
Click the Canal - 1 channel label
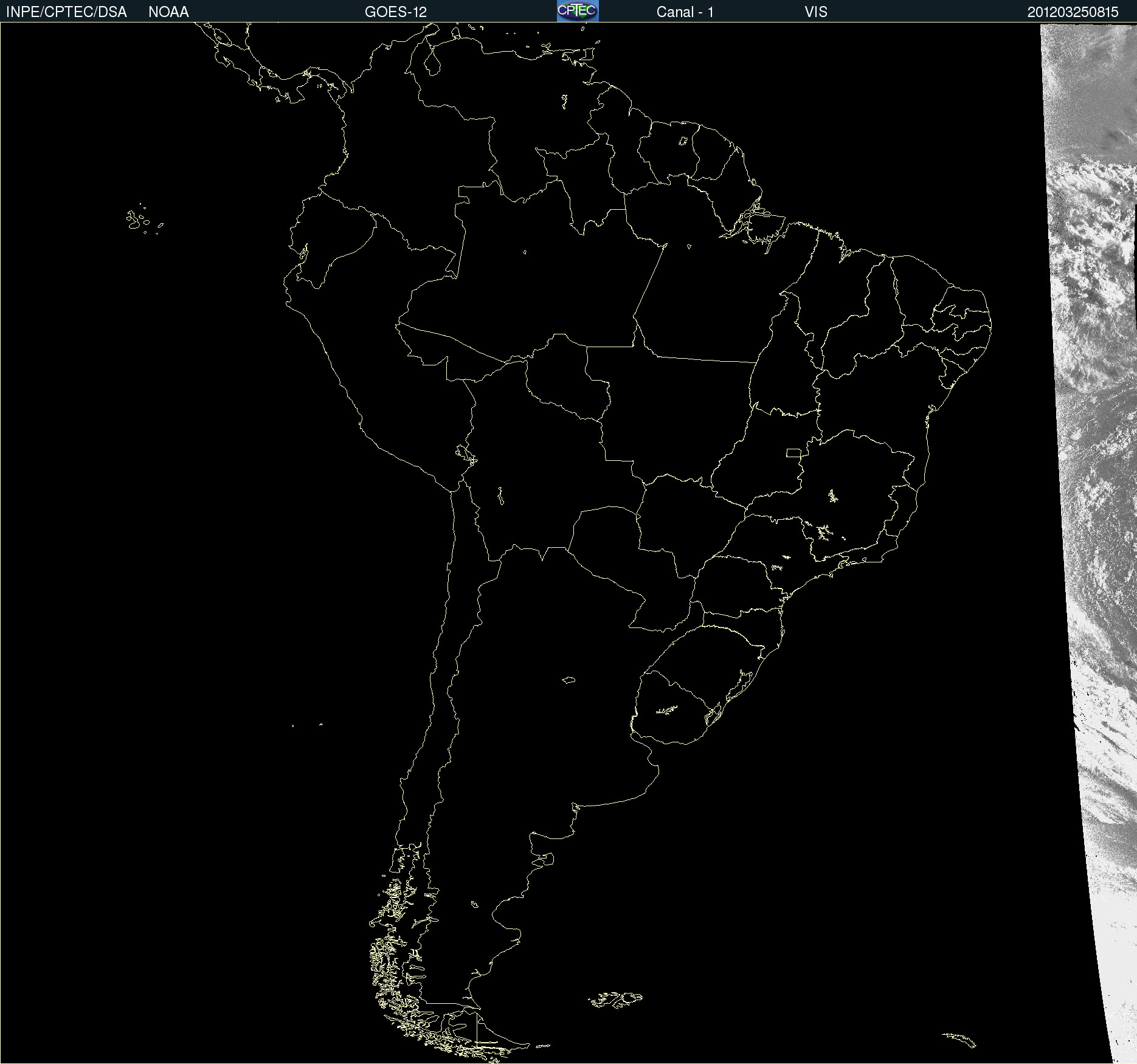[x=685, y=12]
